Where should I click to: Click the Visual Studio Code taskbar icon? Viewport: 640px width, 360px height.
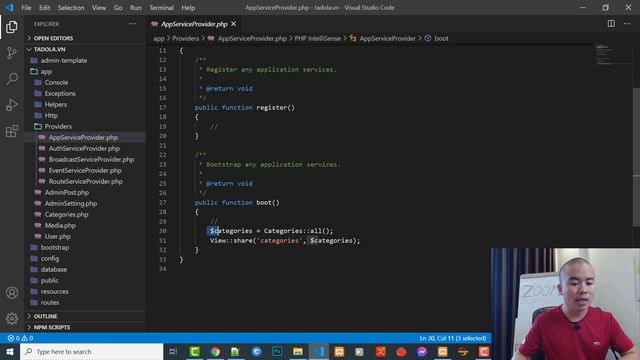coord(319,351)
